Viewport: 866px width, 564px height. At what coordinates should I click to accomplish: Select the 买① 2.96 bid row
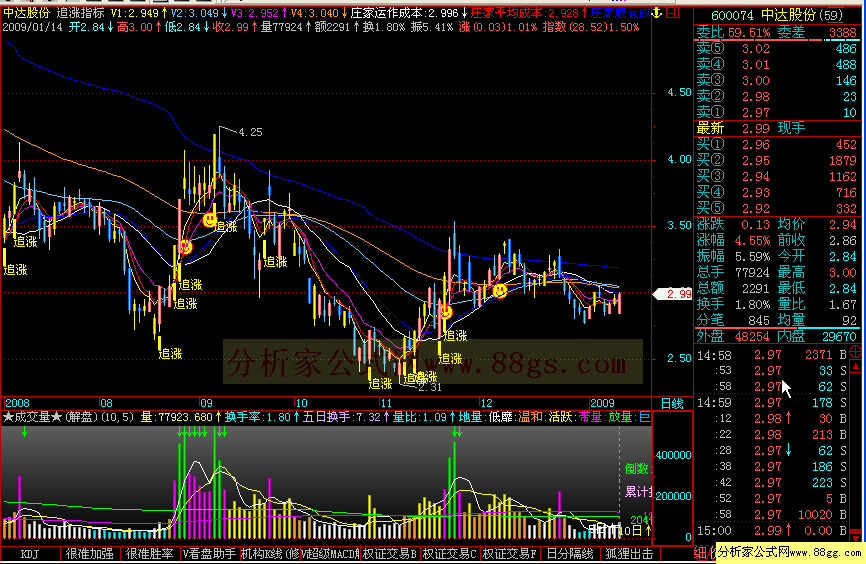(x=777, y=145)
